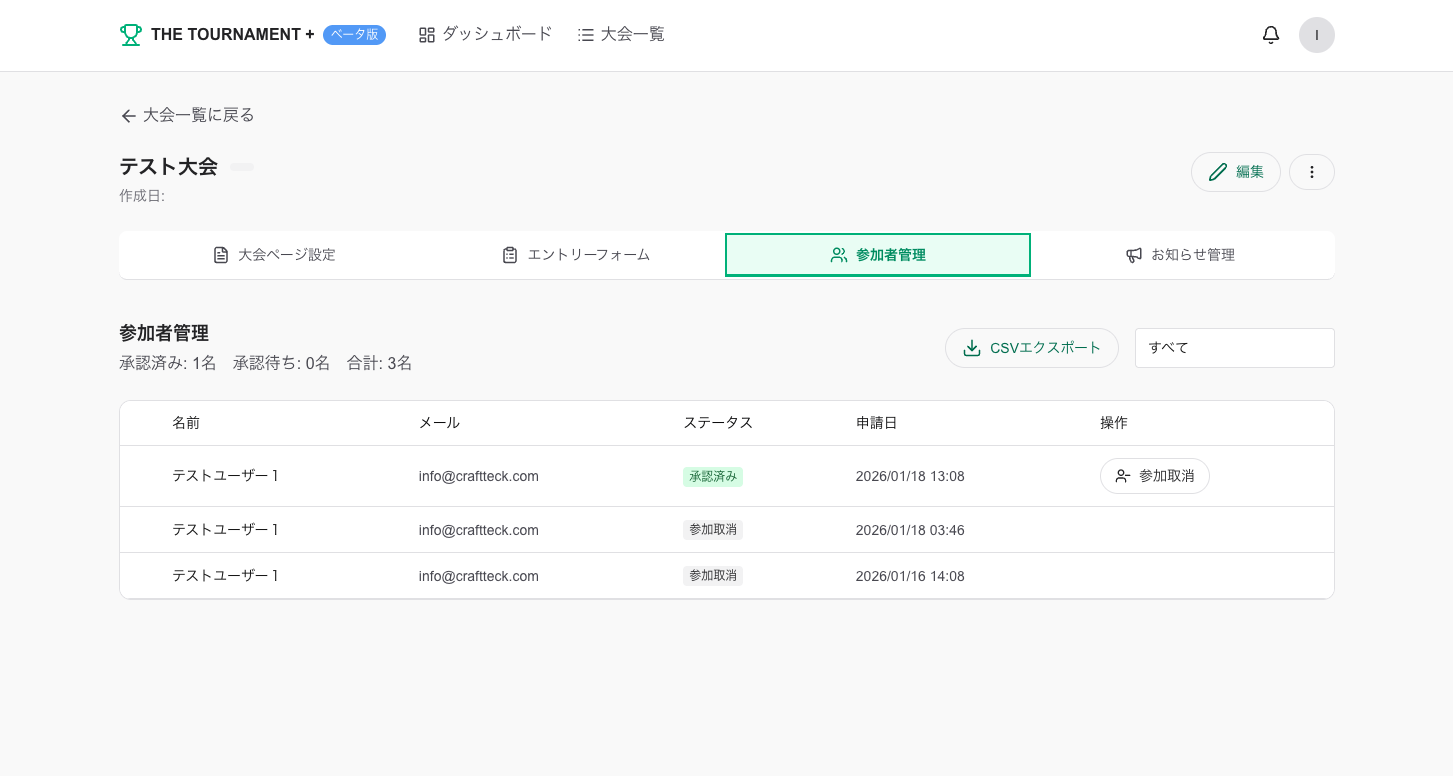Click the CSV download icon
The width and height of the screenshot is (1453, 776).
[971, 348]
